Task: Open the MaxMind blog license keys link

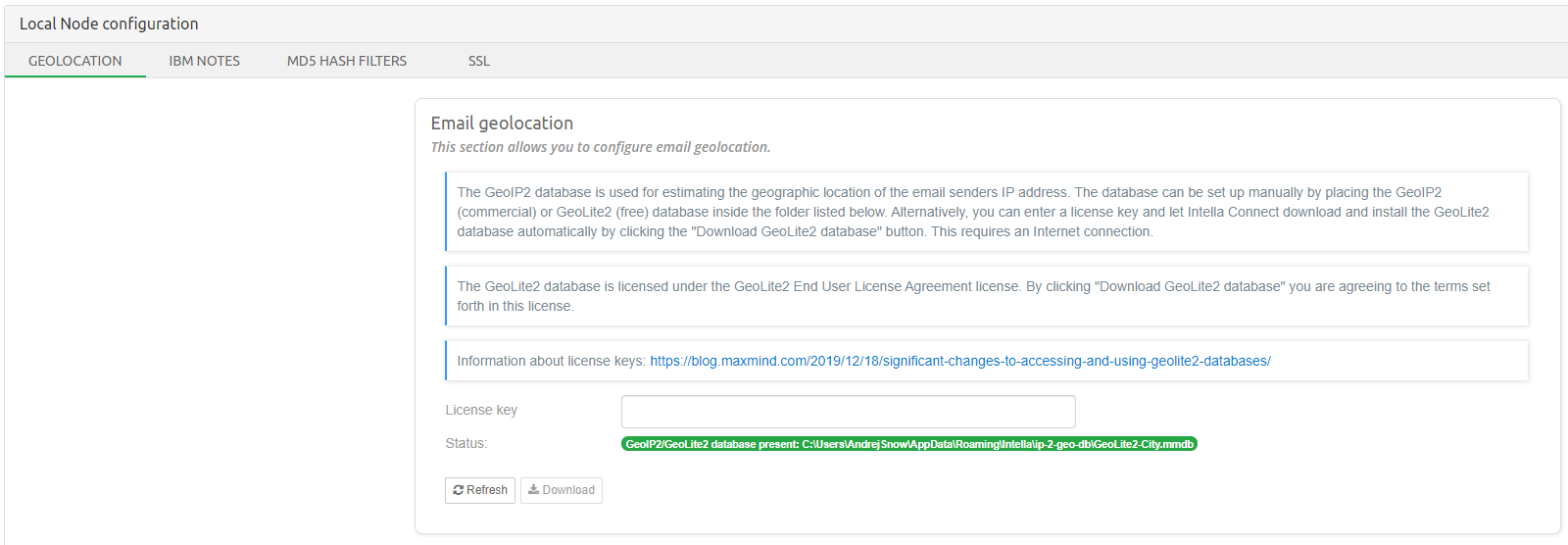Action: (x=959, y=361)
